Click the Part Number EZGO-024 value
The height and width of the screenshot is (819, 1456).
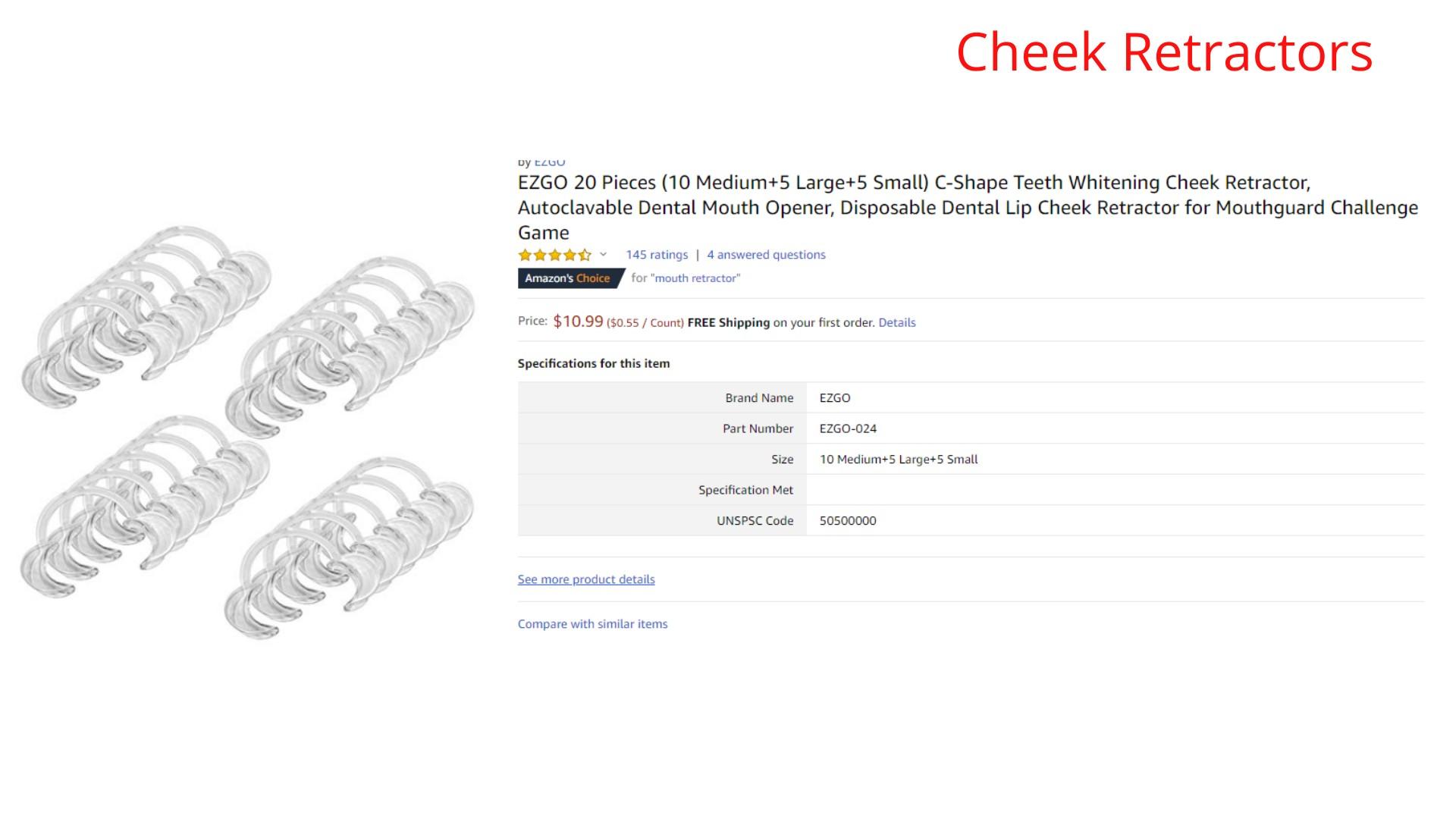point(848,428)
